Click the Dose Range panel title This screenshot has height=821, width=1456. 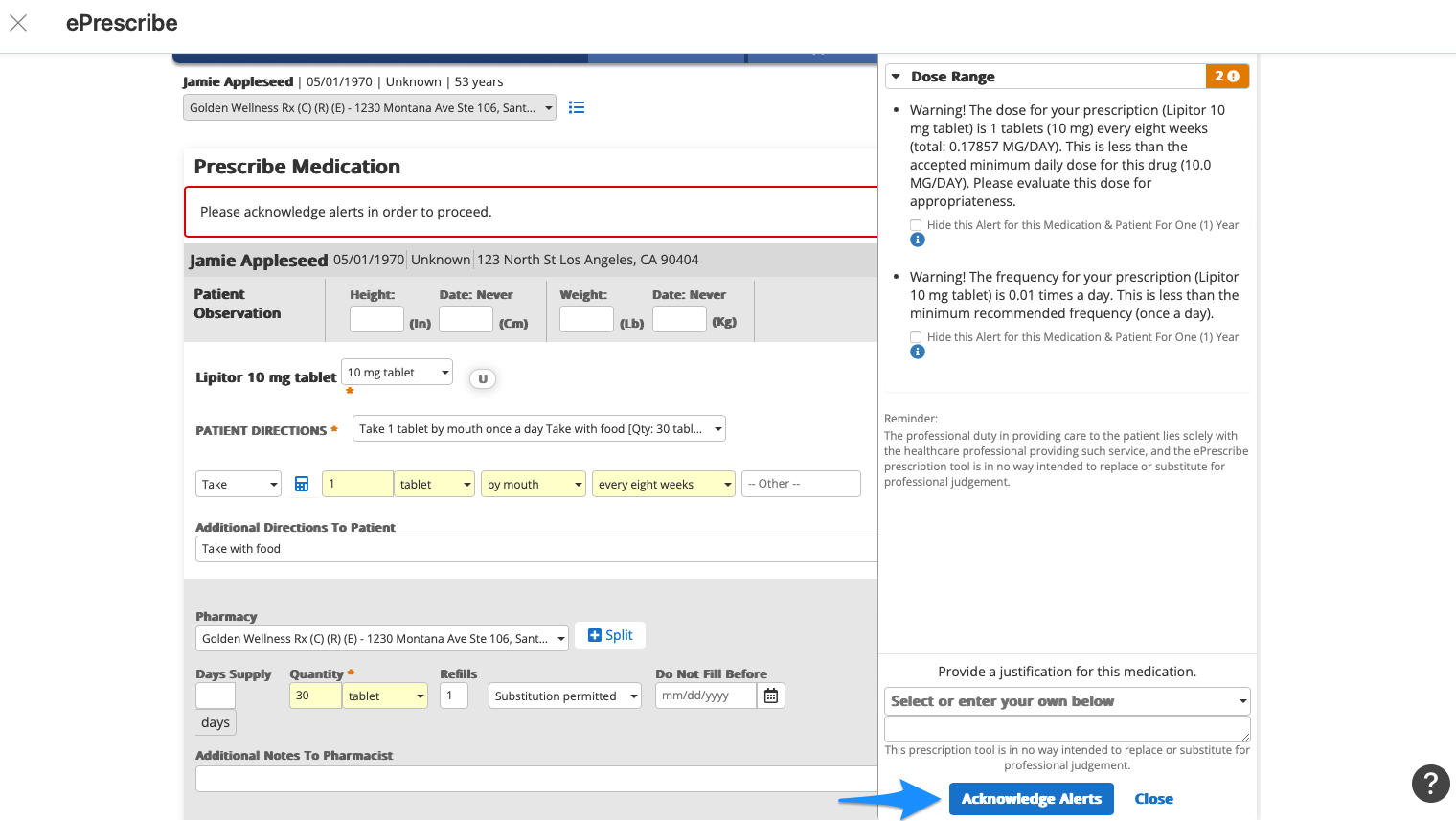(953, 77)
